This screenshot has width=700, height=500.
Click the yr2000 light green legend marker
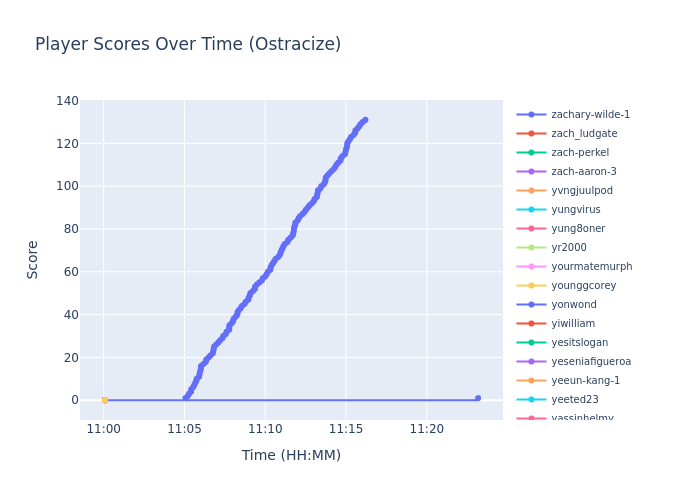coord(531,248)
